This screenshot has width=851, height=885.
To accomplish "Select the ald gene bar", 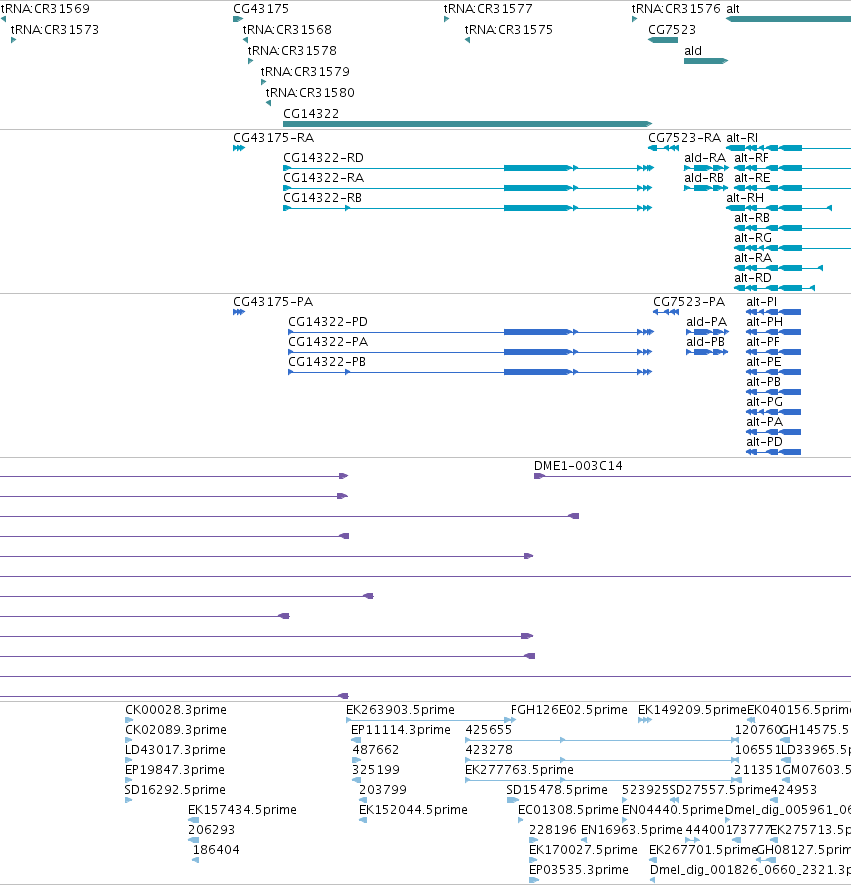I will [706, 61].
